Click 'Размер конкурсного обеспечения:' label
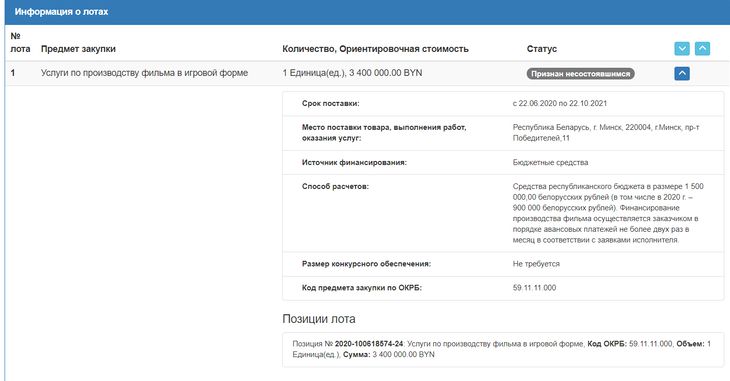Screen dimensions: 730x381 coord(366,264)
